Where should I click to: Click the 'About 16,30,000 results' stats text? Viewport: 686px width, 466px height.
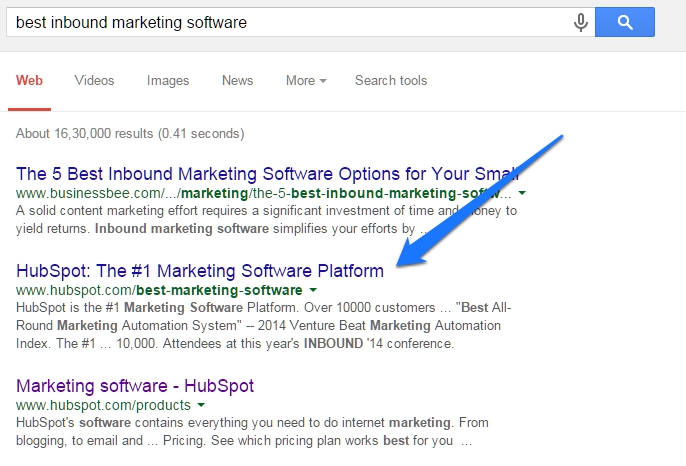130,133
